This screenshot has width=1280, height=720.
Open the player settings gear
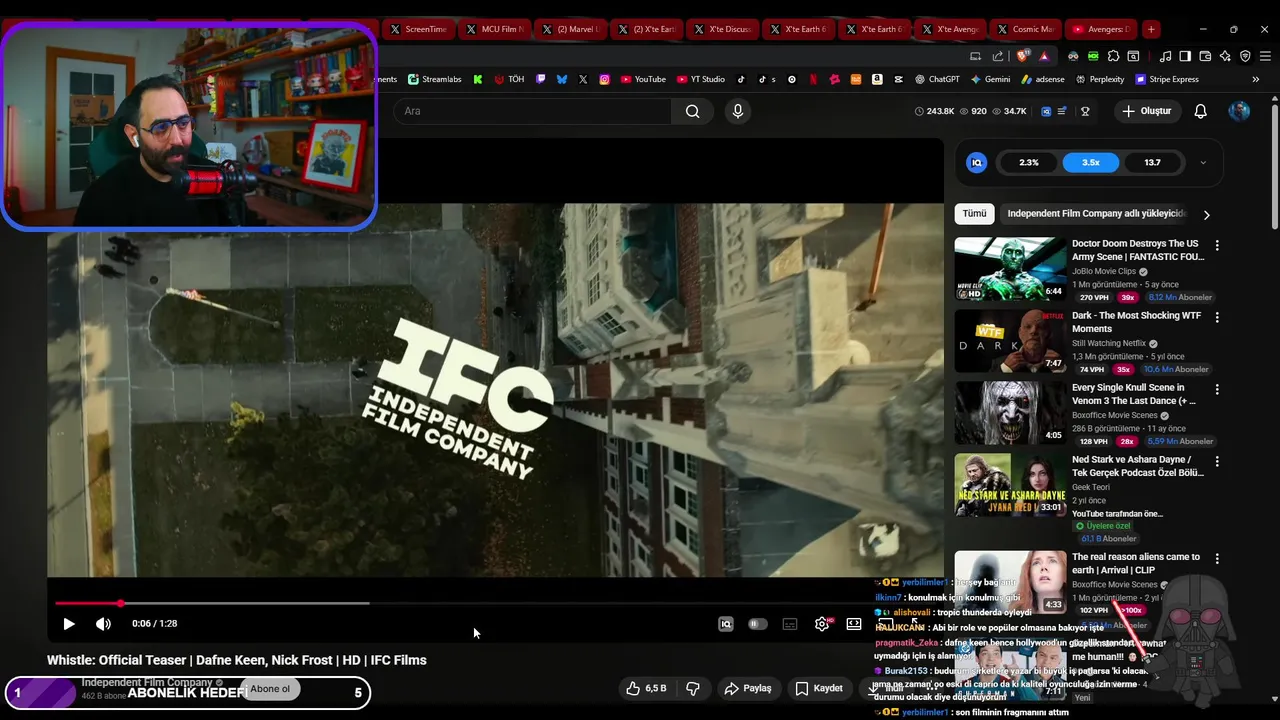[822, 624]
